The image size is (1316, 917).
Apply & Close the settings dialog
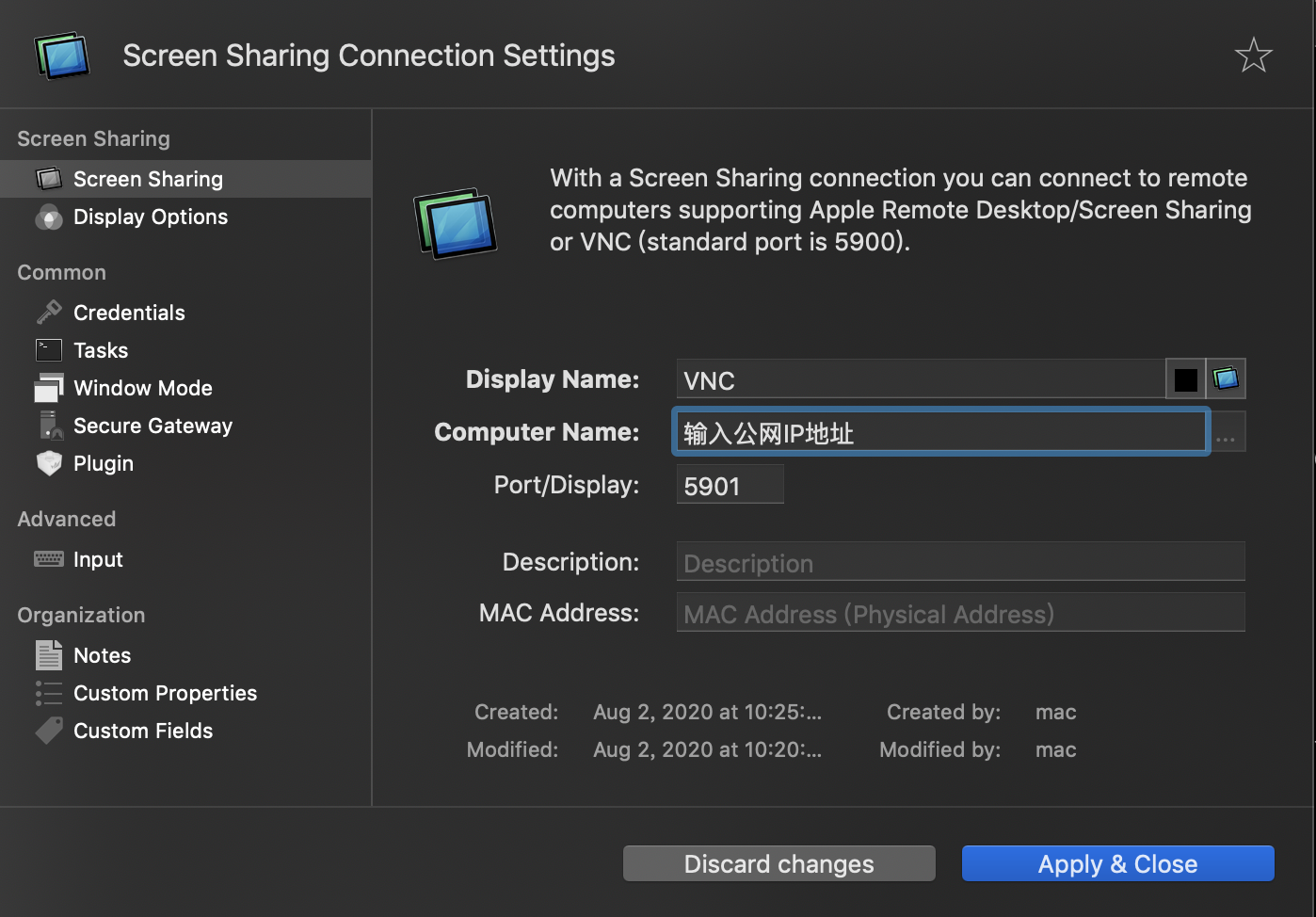(x=1117, y=863)
